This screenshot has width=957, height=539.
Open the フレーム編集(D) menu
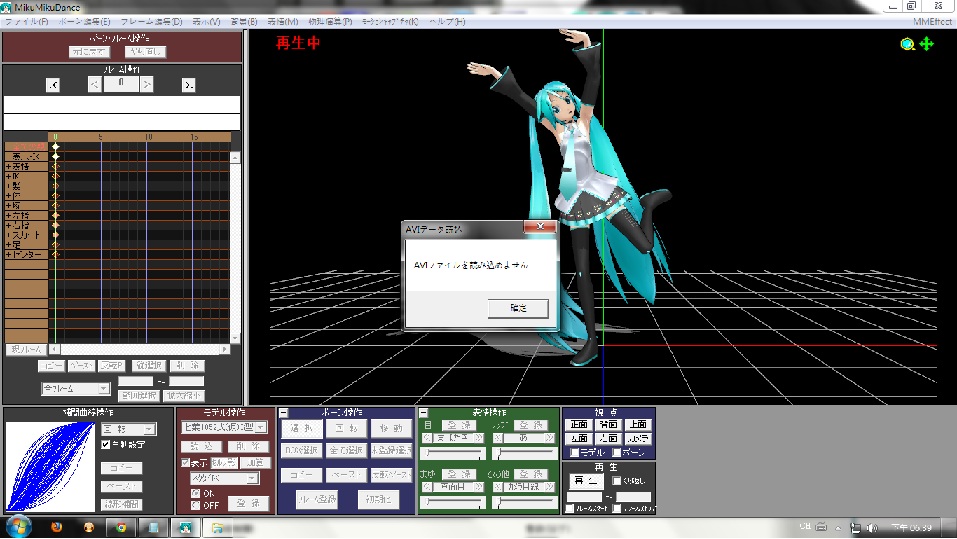tap(151, 21)
